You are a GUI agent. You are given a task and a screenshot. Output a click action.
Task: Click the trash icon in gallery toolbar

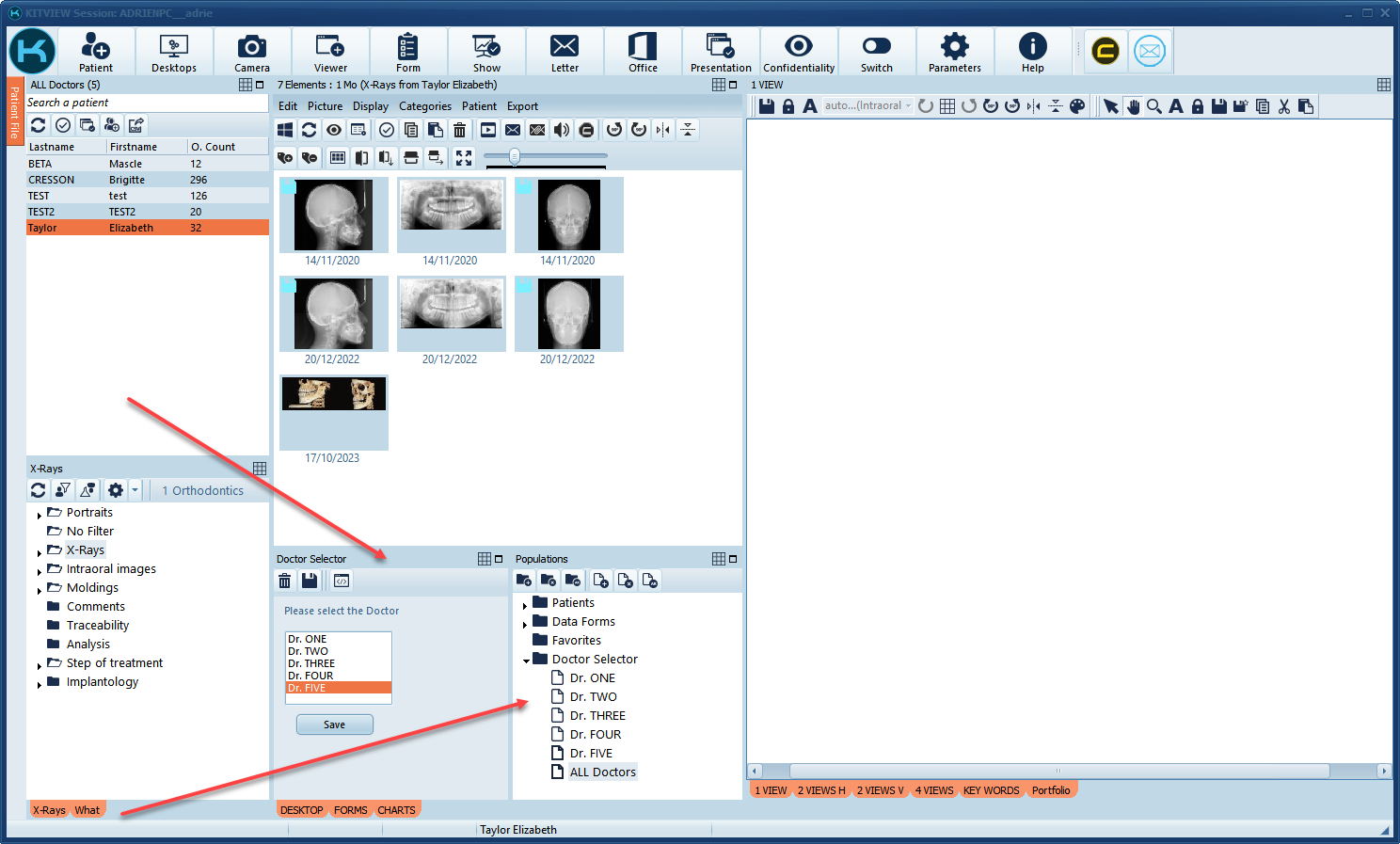pos(459,130)
